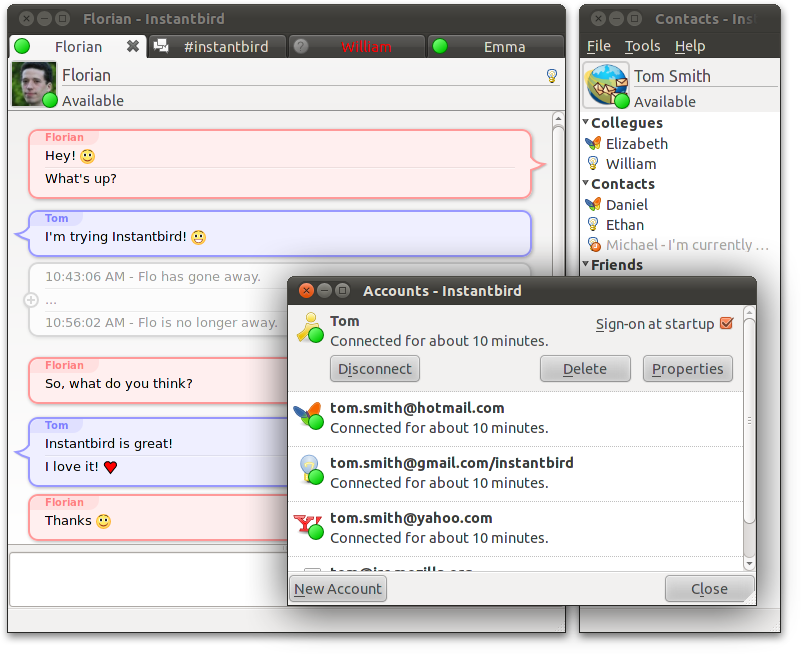801x654 pixels.
Task: Collapse the Collegues contact group
Action: [x=584, y=122]
